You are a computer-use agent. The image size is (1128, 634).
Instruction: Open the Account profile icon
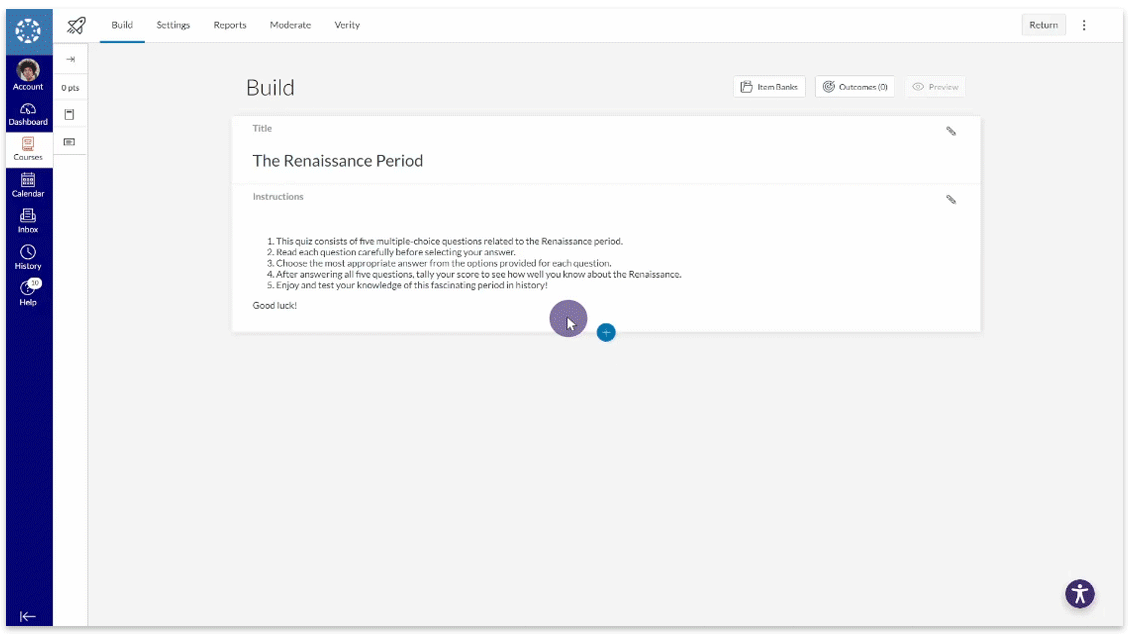28,73
